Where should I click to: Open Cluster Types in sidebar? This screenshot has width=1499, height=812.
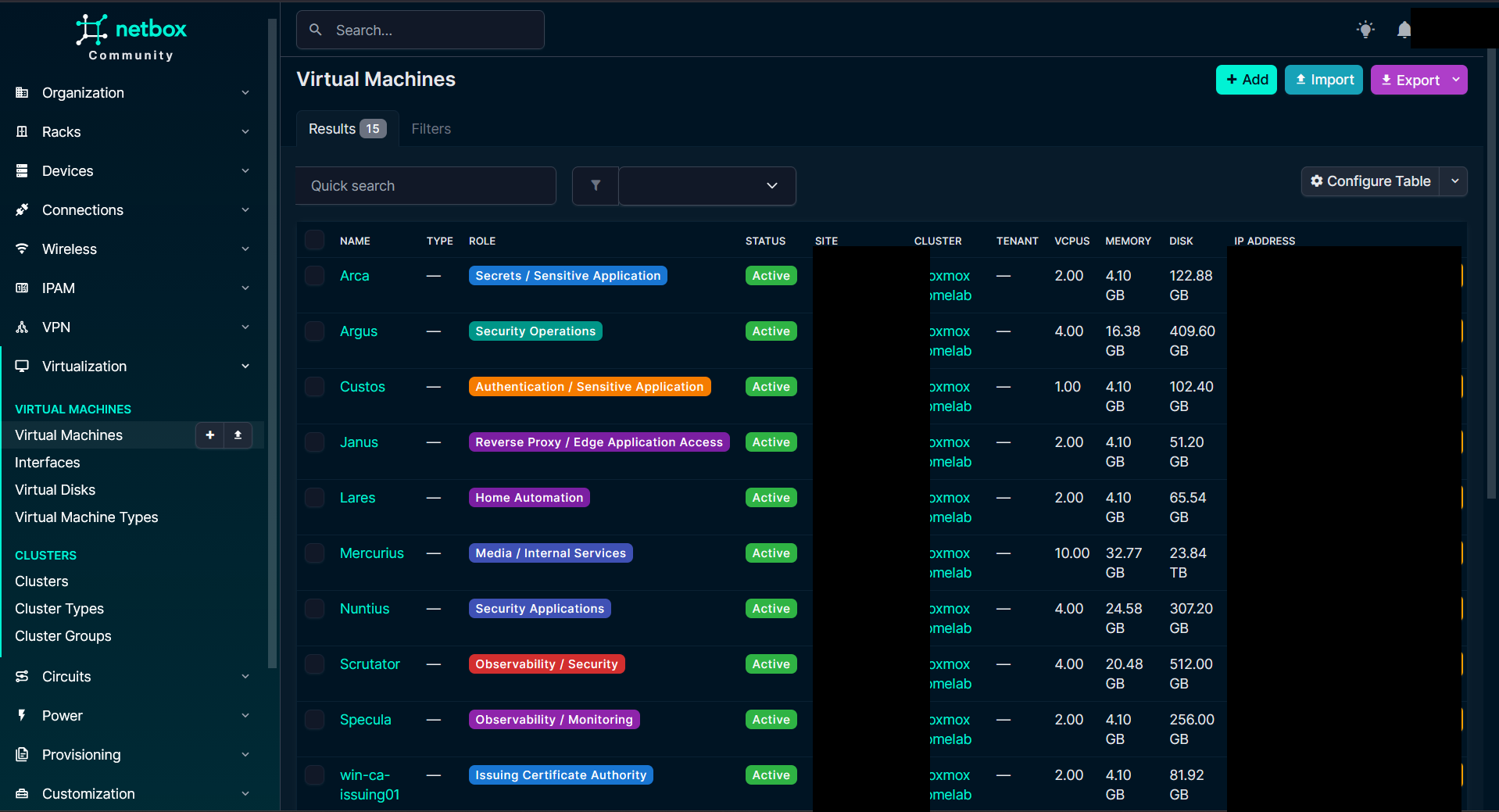click(x=59, y=609)
